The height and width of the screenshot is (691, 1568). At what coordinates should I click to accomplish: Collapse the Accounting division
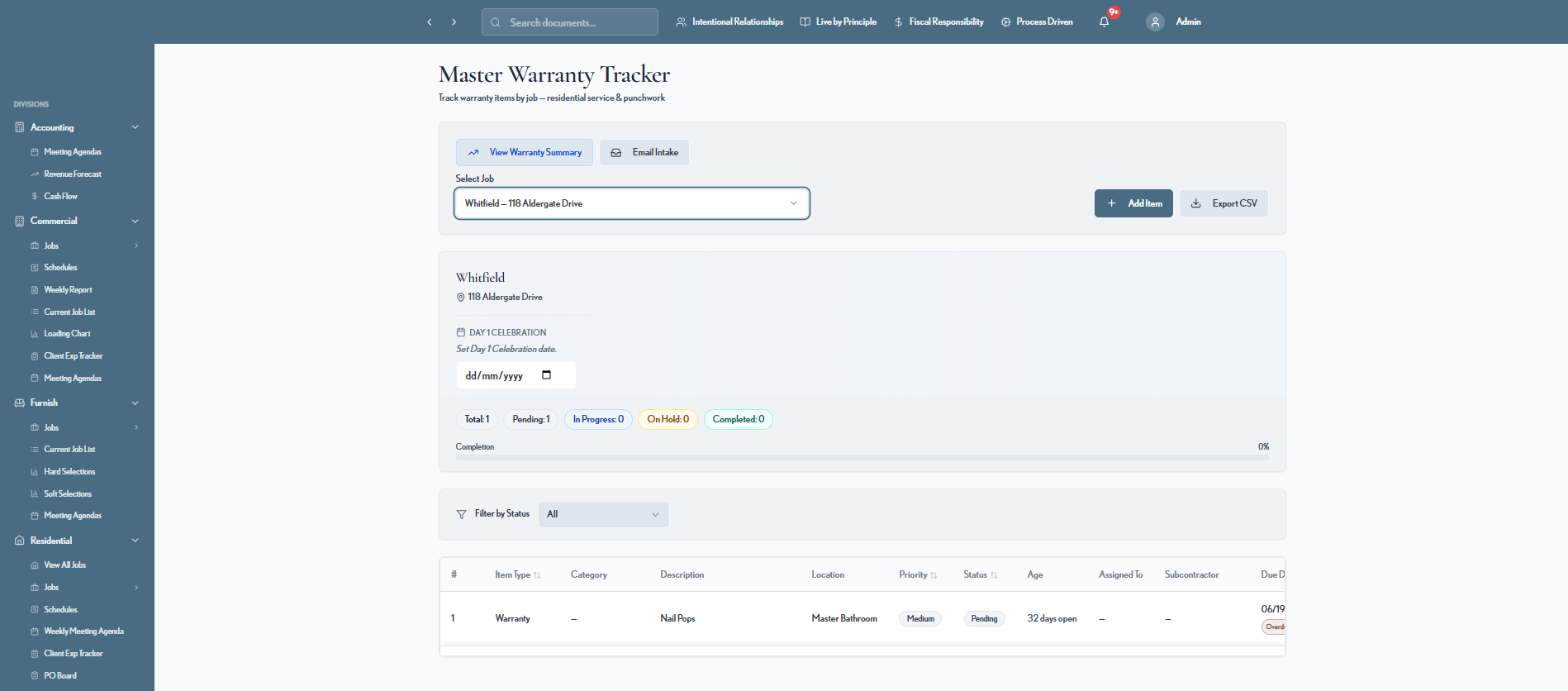pos(135,127)
